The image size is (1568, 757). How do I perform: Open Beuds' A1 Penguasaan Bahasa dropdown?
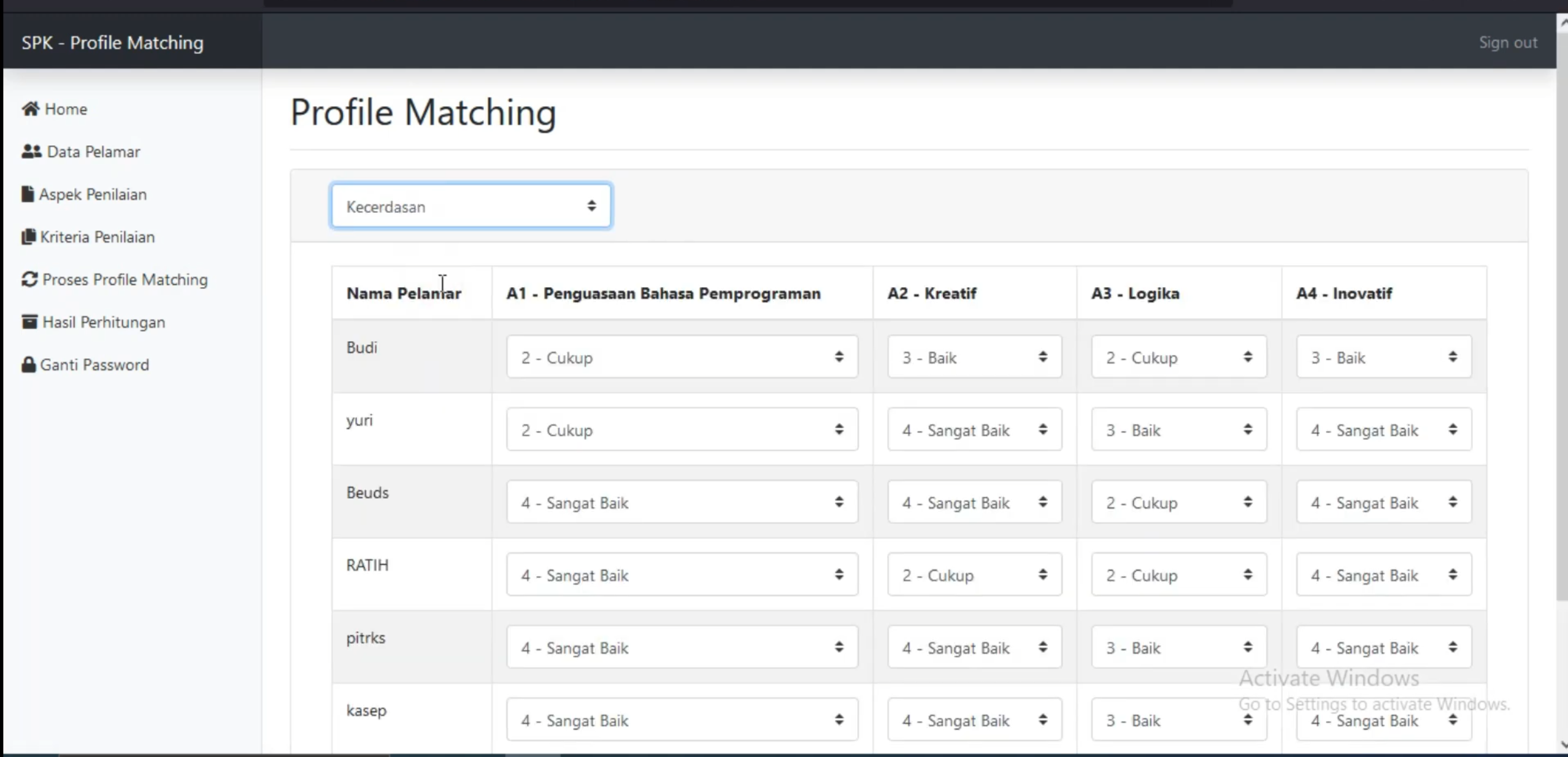[x=682, y=502]
